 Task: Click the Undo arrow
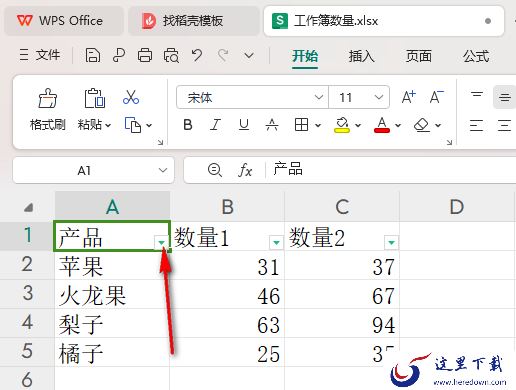[197, 55]
